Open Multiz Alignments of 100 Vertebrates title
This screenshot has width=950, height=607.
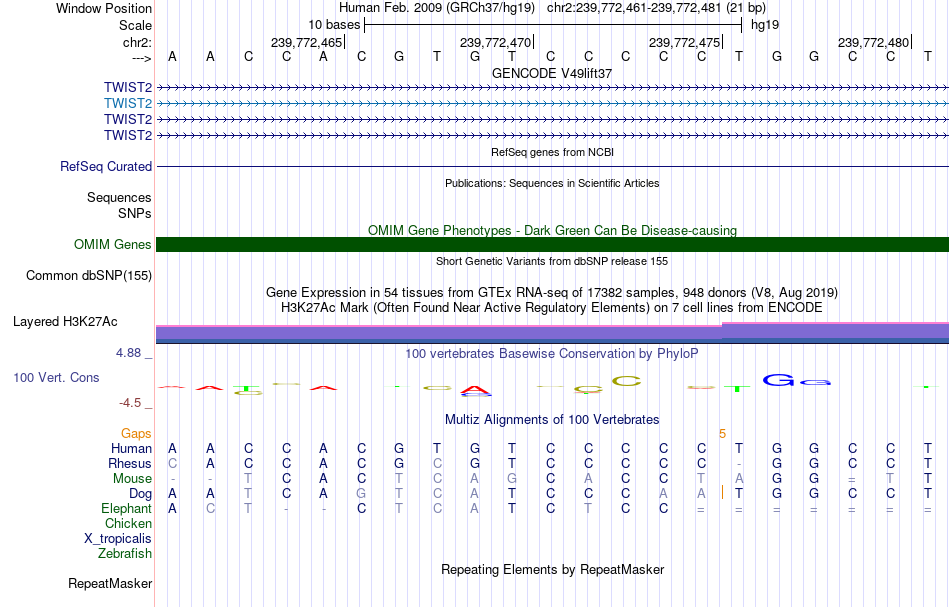point(552,420)
